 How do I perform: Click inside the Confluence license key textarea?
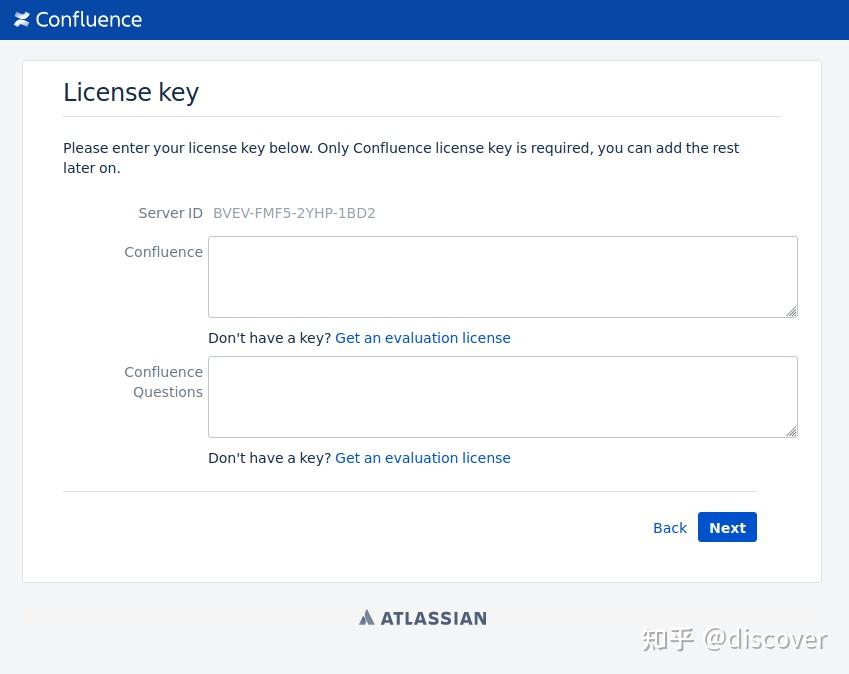(502, 277)
